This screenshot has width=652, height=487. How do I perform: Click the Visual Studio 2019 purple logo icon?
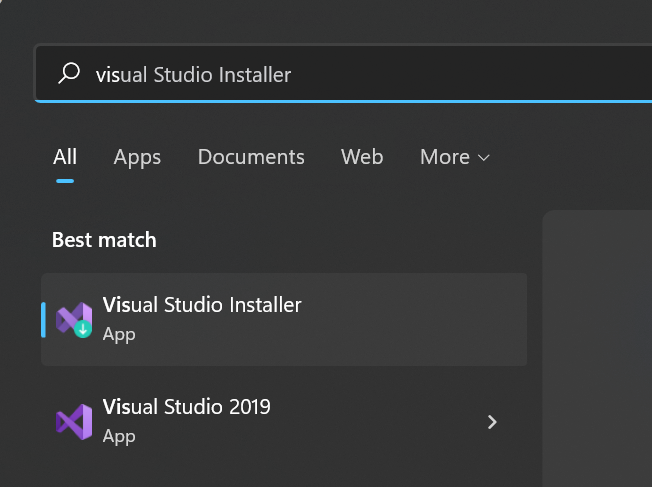click(x=74, y=422)
